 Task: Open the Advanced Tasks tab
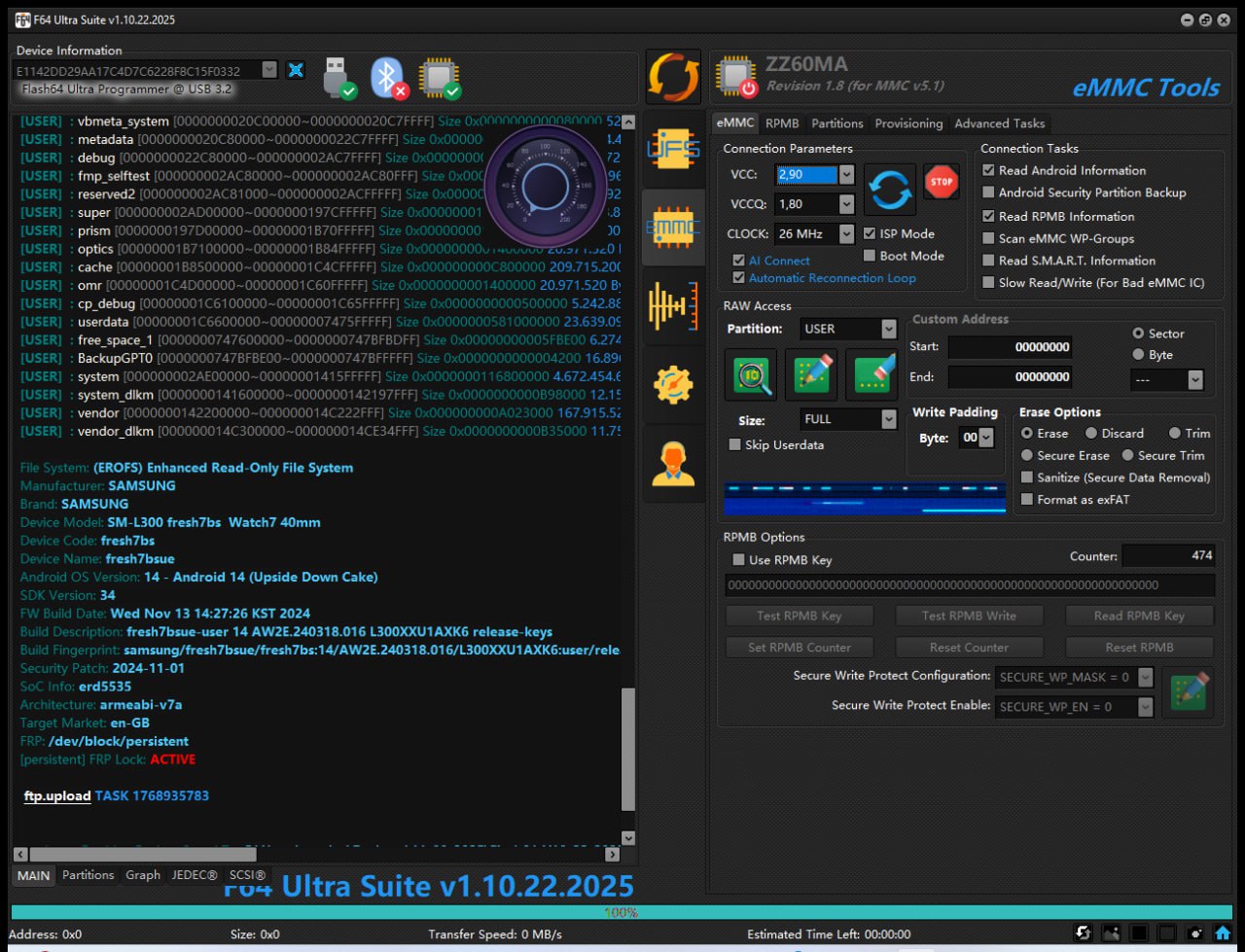pyautogui.click(x=1000, y=123)
